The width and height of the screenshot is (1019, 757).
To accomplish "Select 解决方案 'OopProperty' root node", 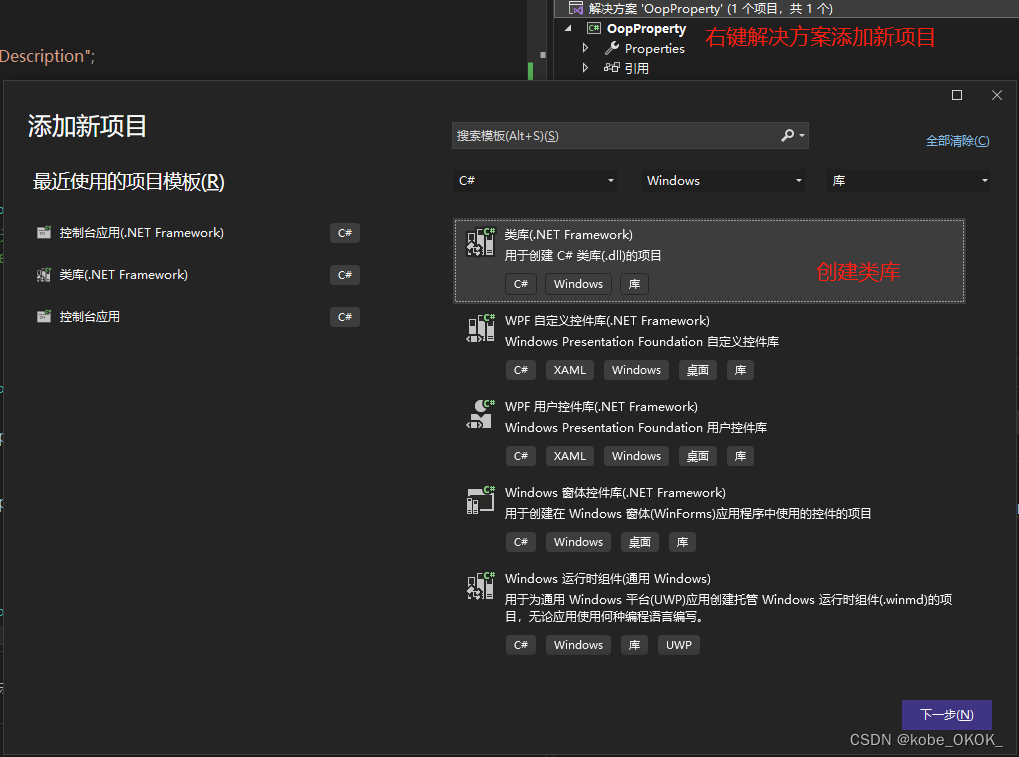I will [x=710, y=8].
